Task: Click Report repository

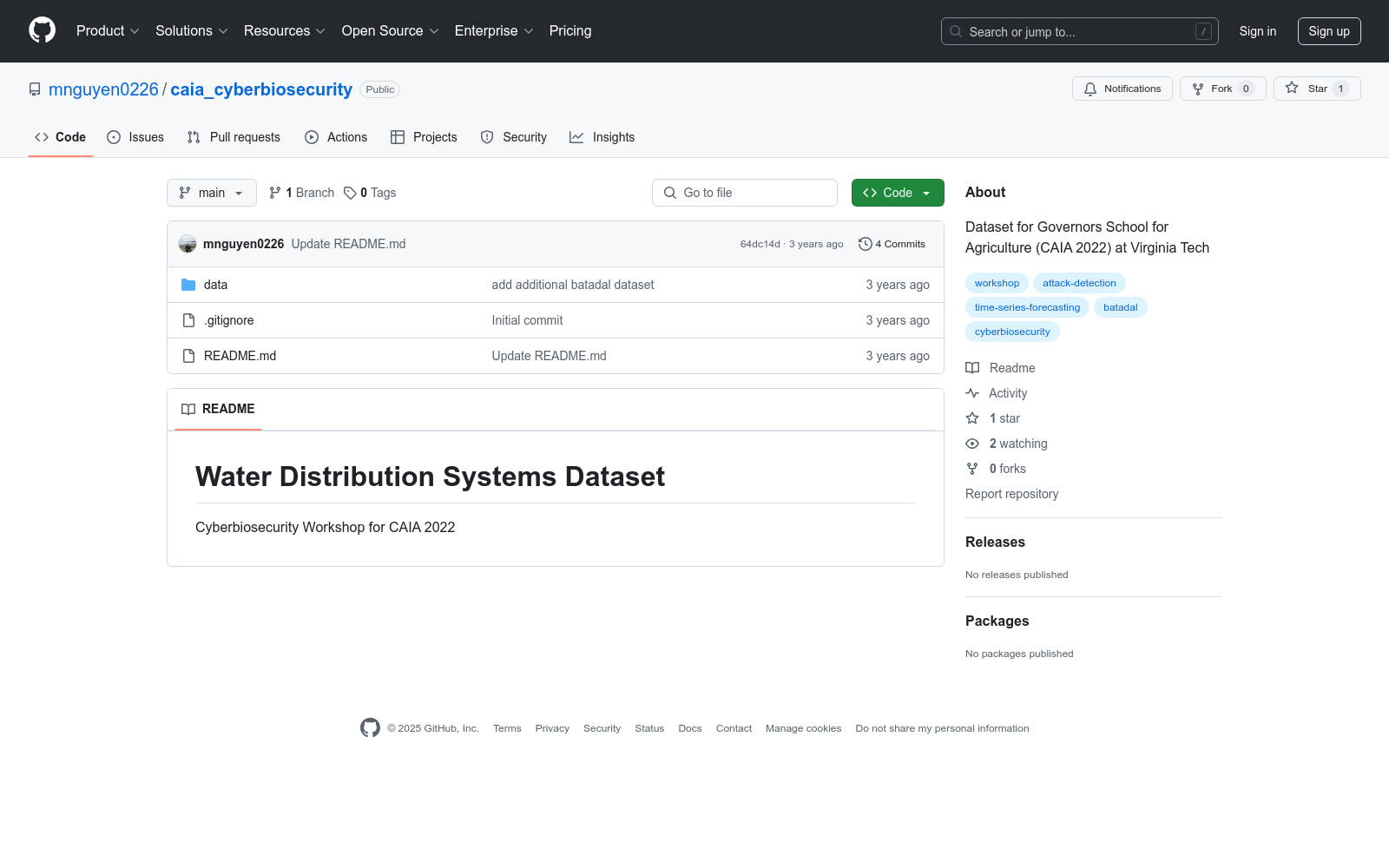Action: coord(1011,494)
